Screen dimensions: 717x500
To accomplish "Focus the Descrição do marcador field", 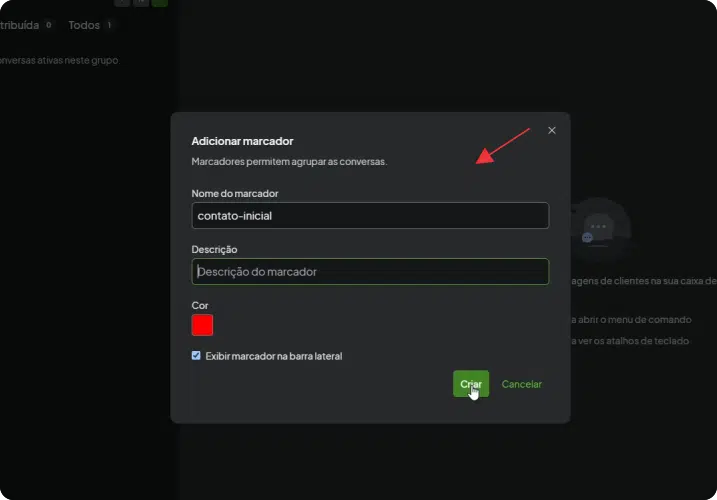I will coord(370,272).
